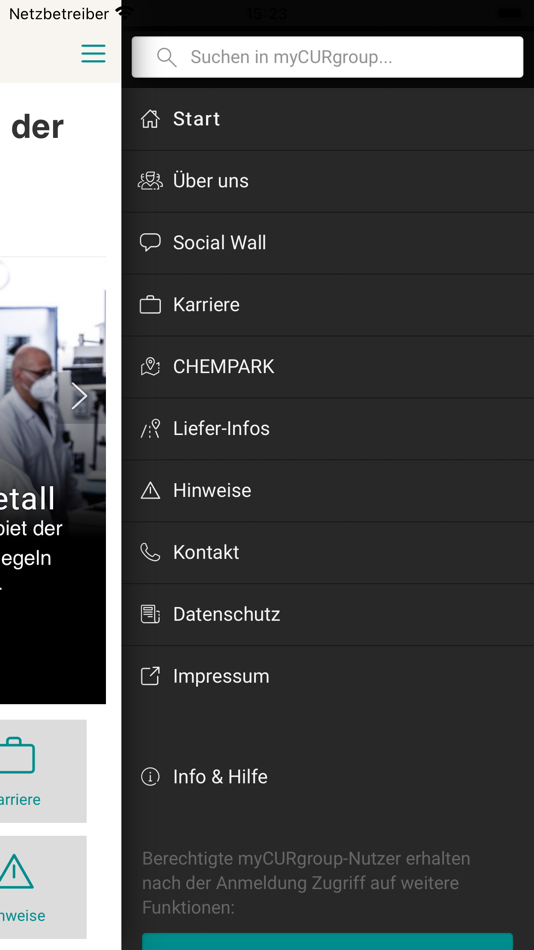Click the teal login button at bottom
The image size is (534, 950).
point(327,942)
